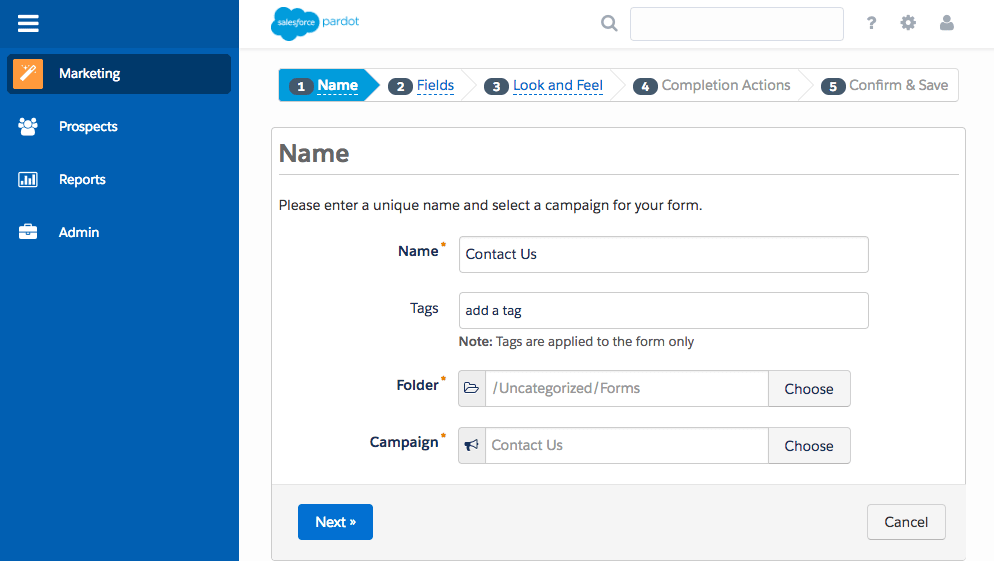Open the settings gear icon
Image resolution: width=994 pixels, height=561 pixels.
908,23
